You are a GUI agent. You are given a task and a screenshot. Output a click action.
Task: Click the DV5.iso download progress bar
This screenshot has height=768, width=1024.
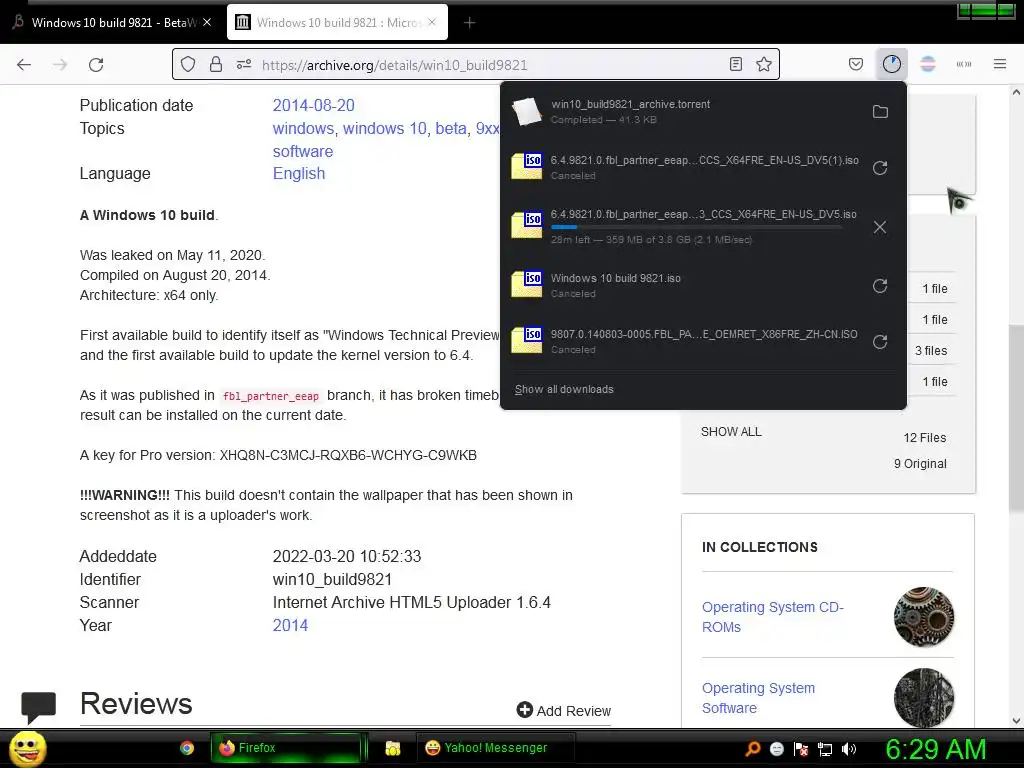pos(696,227)
